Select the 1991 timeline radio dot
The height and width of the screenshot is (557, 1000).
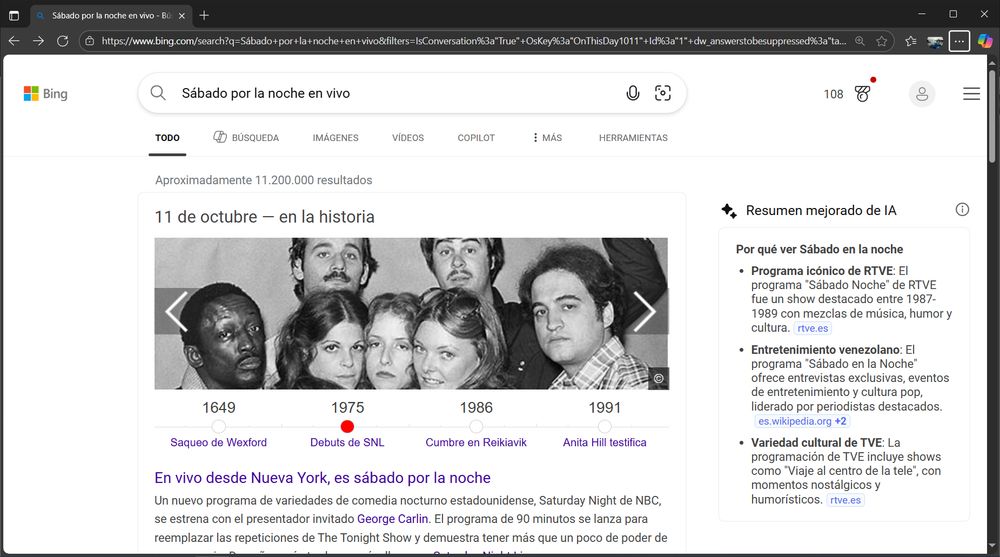tap(604, 427)
